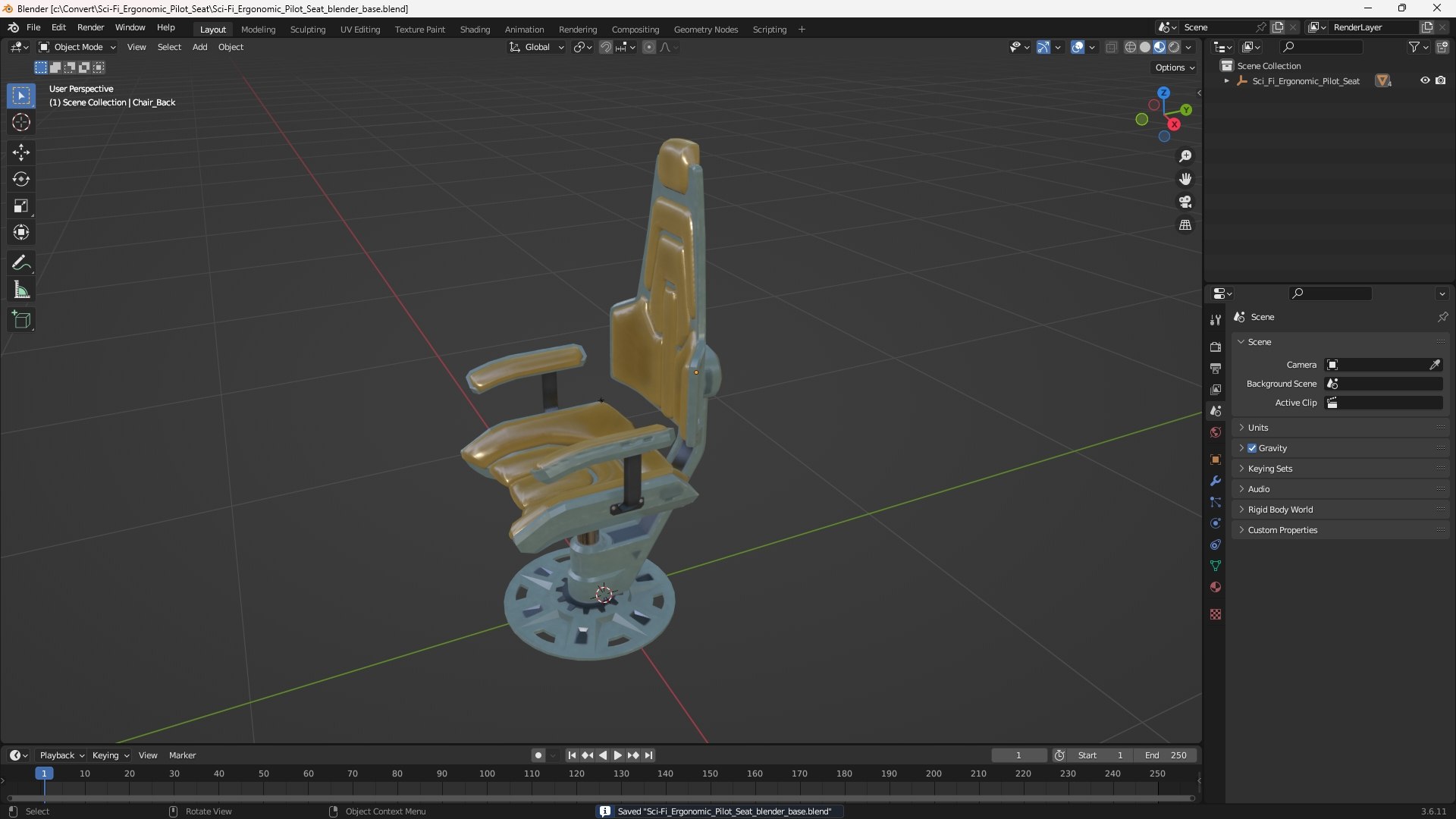Open the viewport Options dropdown
Image resolution: width=1456 pixels, height=819 pixels.
tap(1175, 67)
